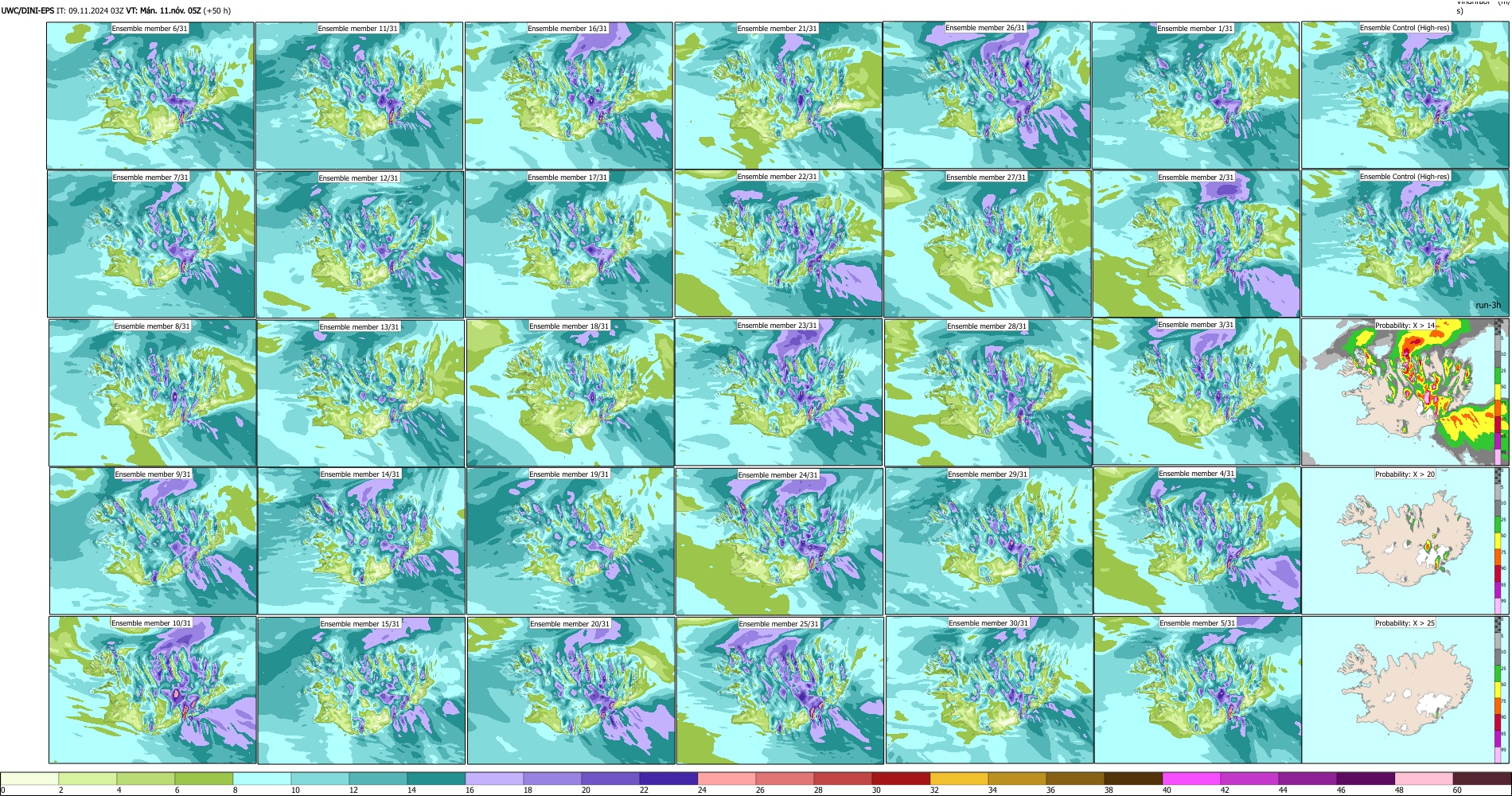Click the light cyan 8–10 legend swatch
The width and height of the screenshot is (1512, 796).
coord(262,778)
